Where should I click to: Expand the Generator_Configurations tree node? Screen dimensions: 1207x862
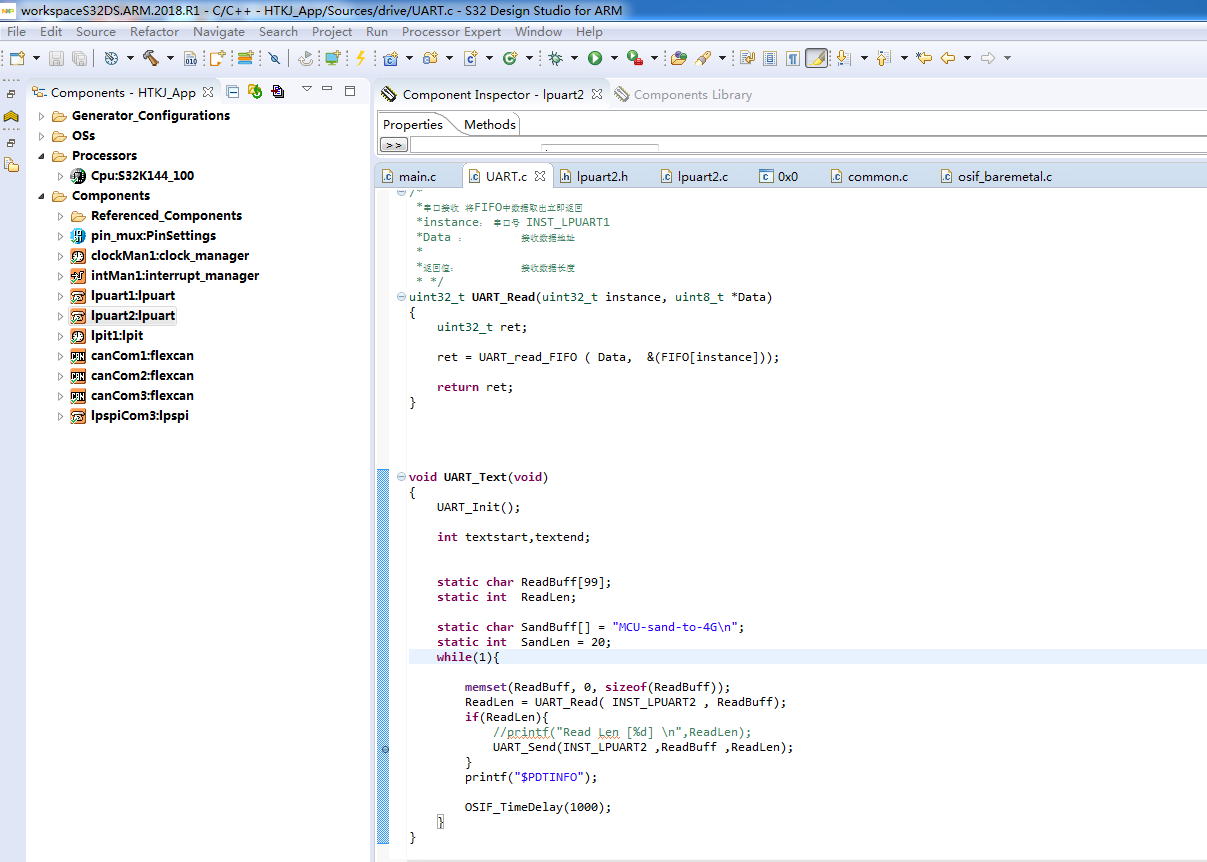coord(42,116)
